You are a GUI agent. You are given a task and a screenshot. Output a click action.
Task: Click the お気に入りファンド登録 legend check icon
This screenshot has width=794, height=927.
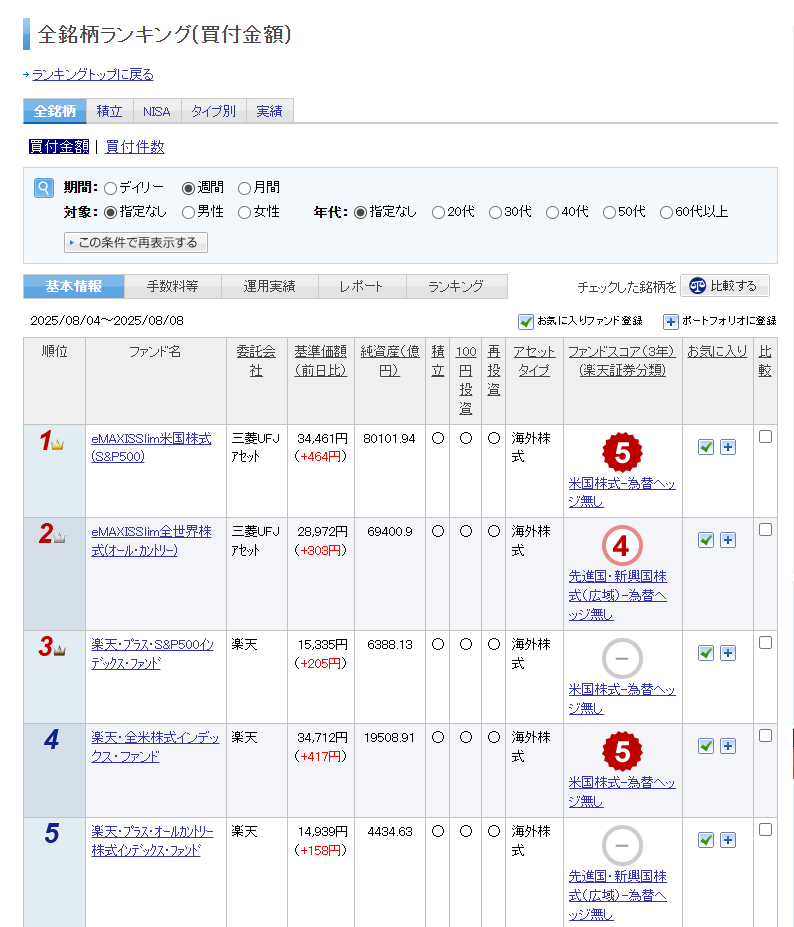coord(526,321)
